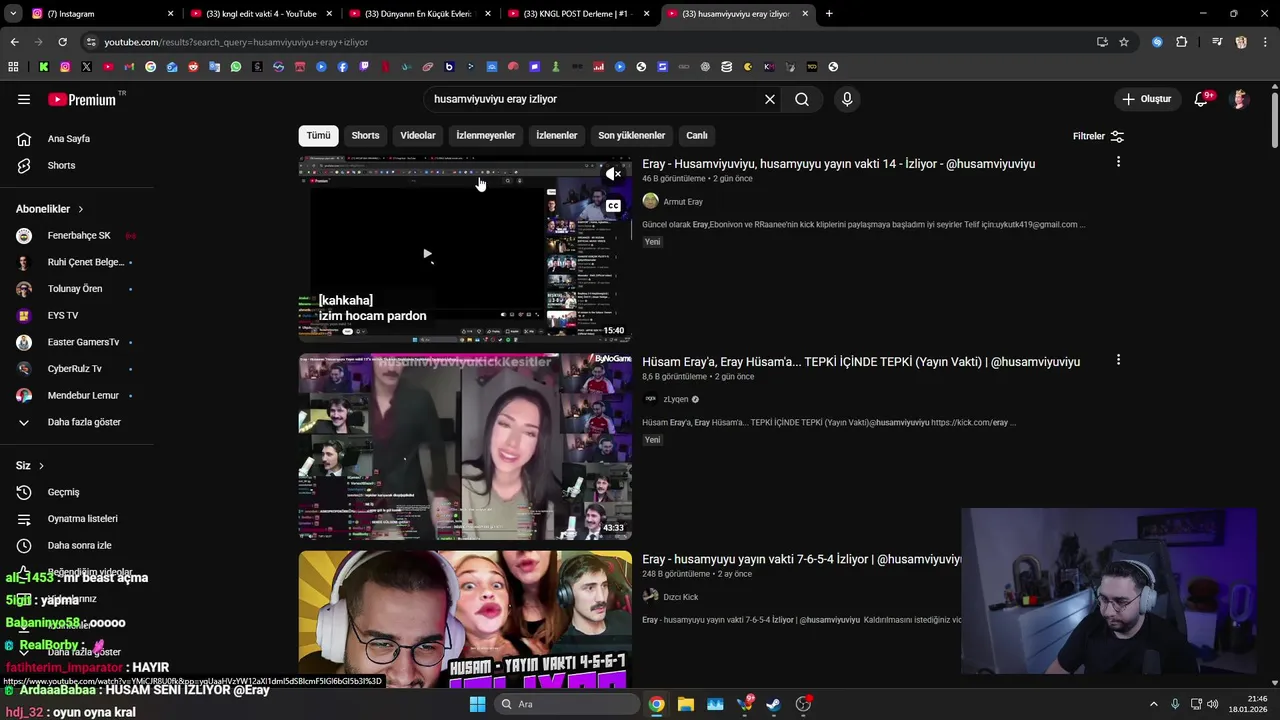
Task: Open the Facebook bookmark
Action: coord(343,67)
